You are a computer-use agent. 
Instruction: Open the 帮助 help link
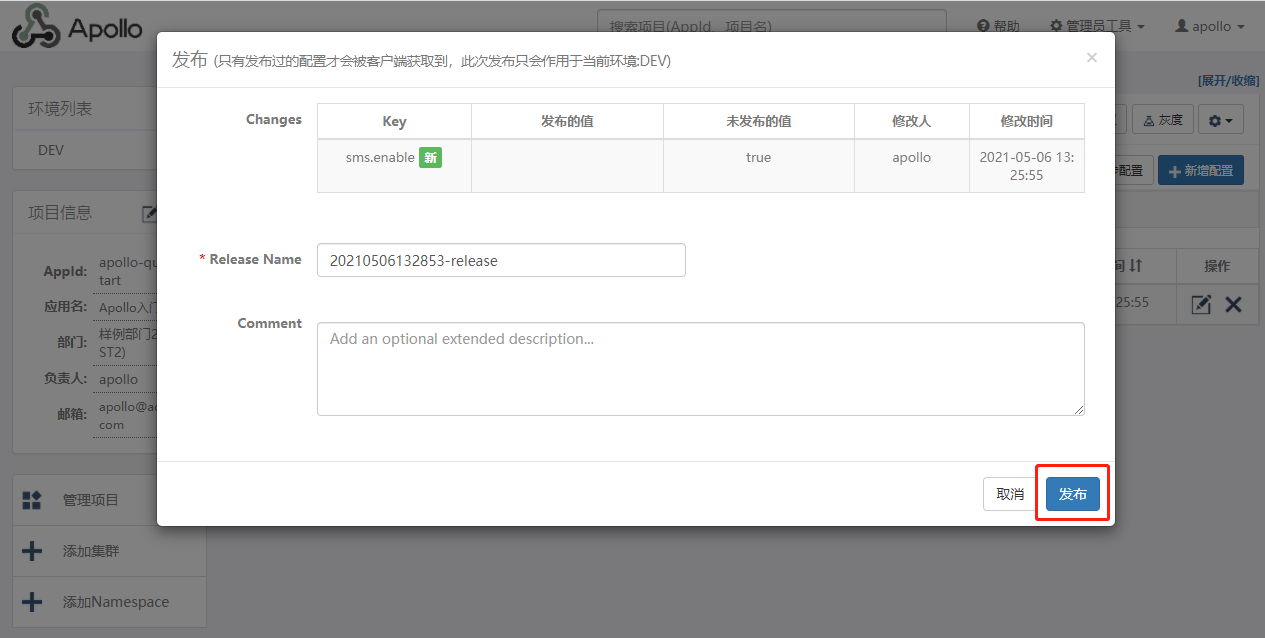998,26
